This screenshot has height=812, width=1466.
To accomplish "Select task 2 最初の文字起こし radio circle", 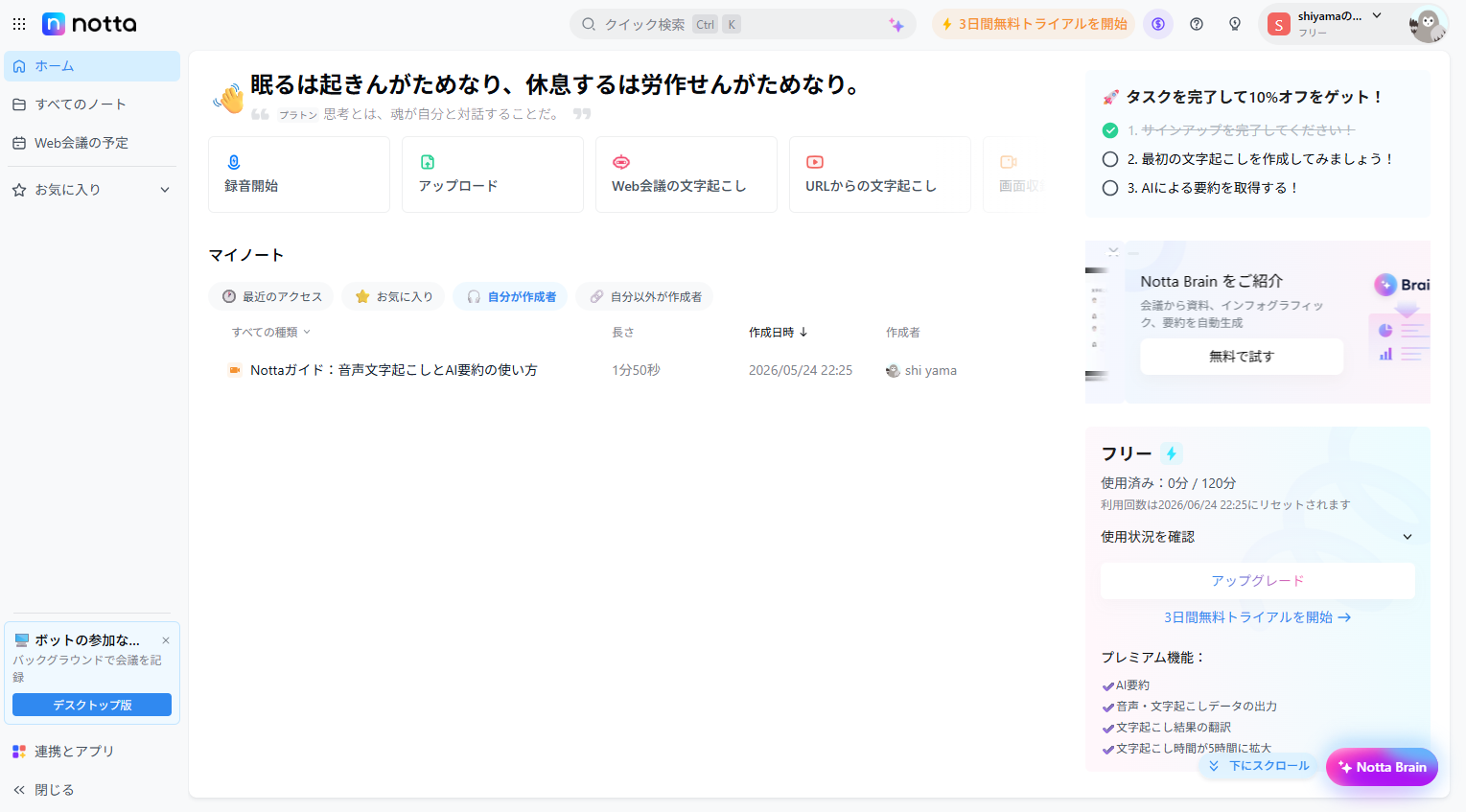I will coord(1110,159).
